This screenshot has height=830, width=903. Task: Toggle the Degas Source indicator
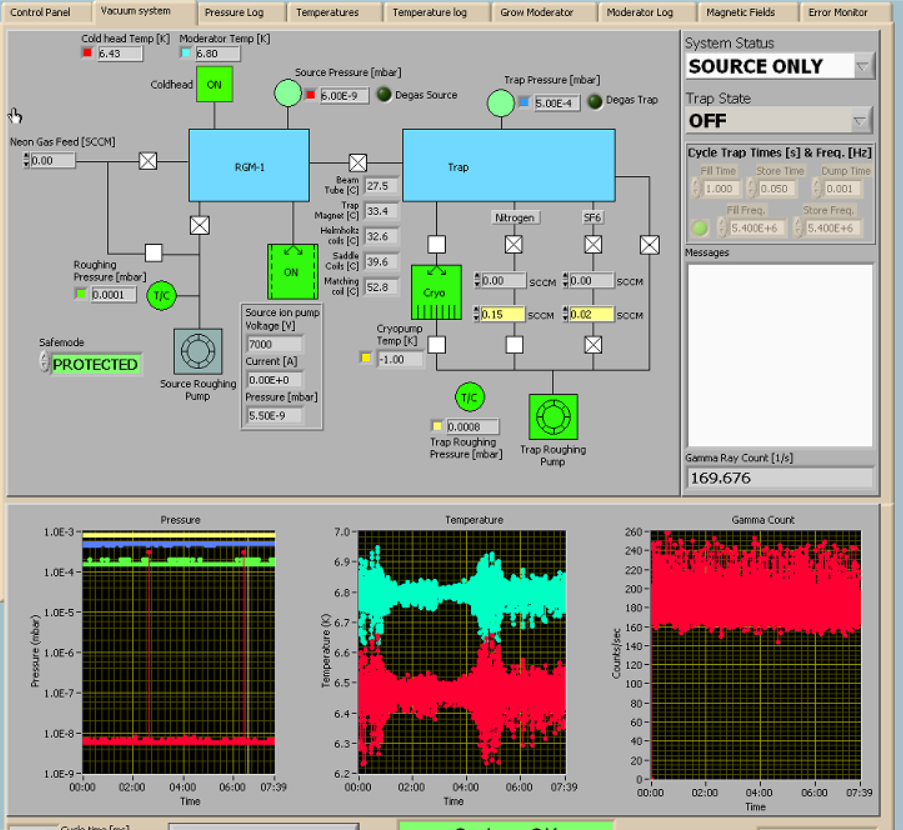384,95
